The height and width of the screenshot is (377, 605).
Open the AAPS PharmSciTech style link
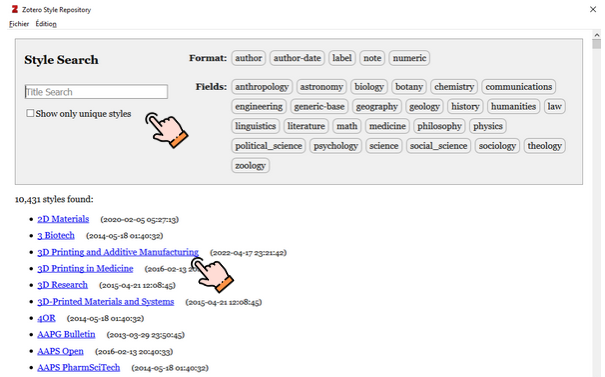[x=79, y=368]
